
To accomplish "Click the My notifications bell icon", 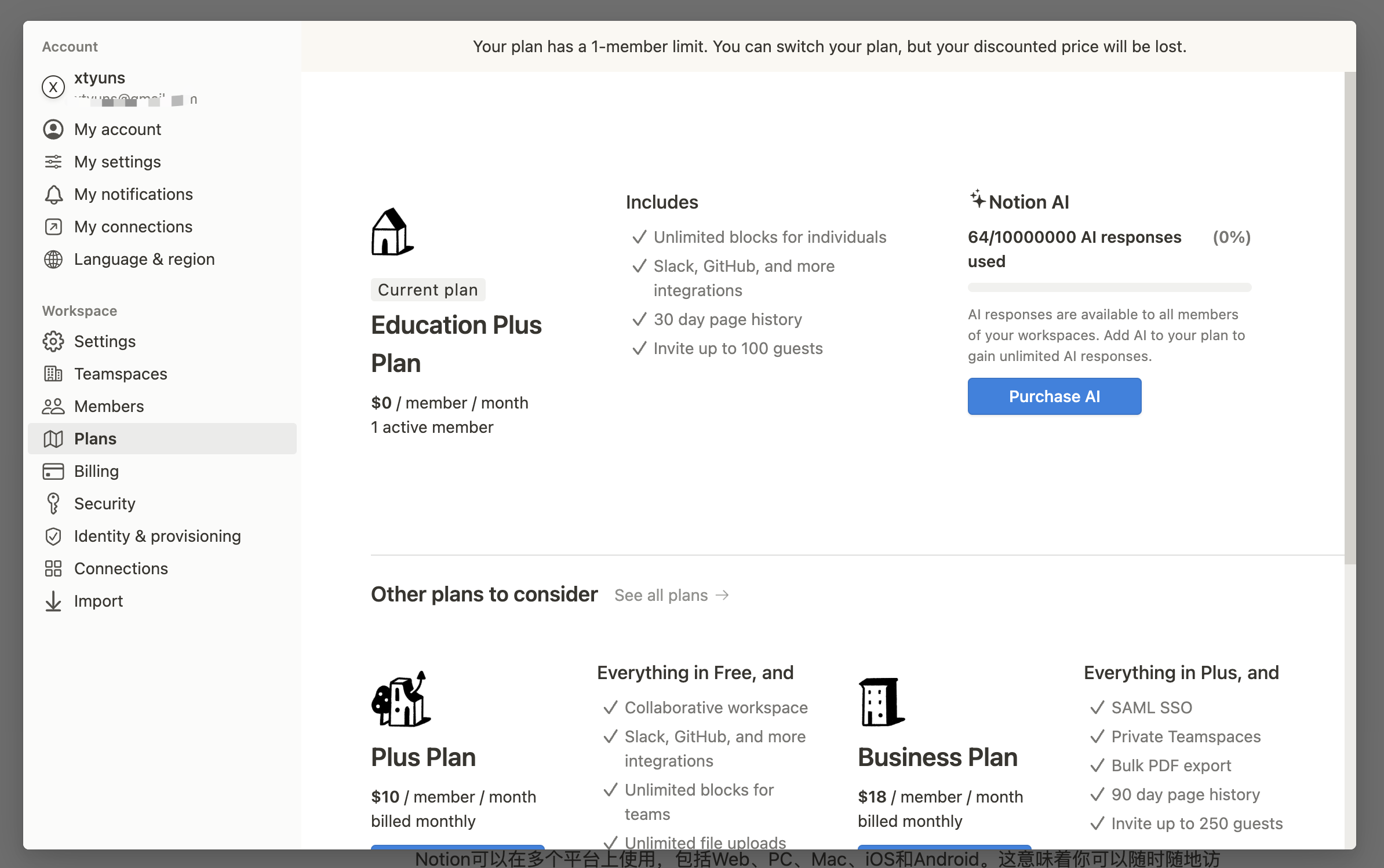I will (x=53, y=194).
